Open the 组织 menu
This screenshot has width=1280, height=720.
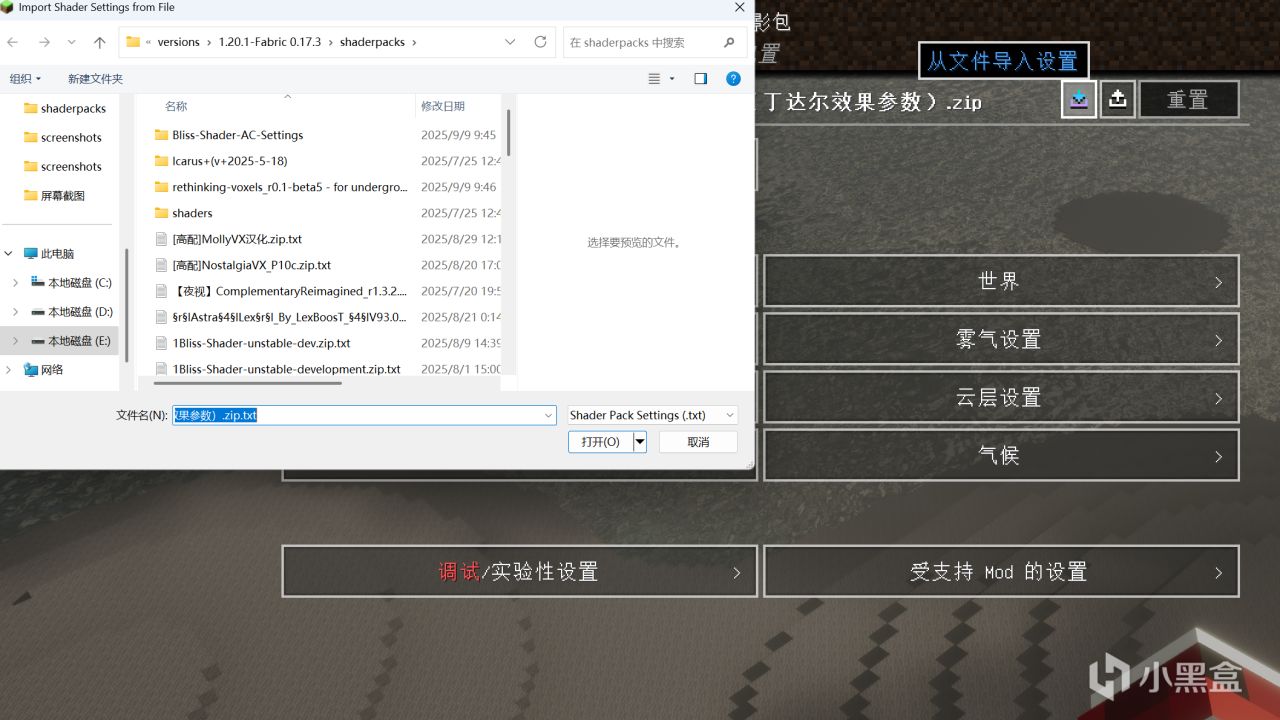(26, 78)
